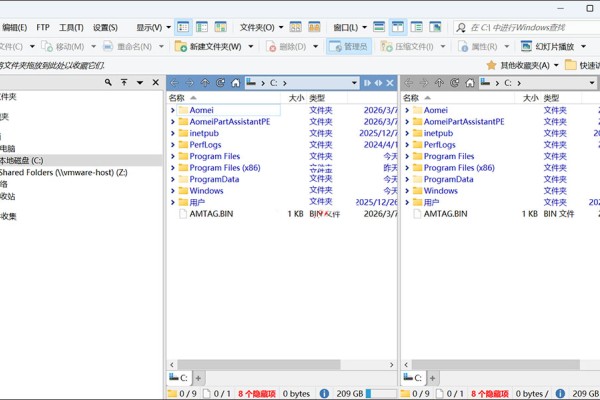
Task: Create a new folder with 新建文件夹(W)
Action: click(209, 47)
